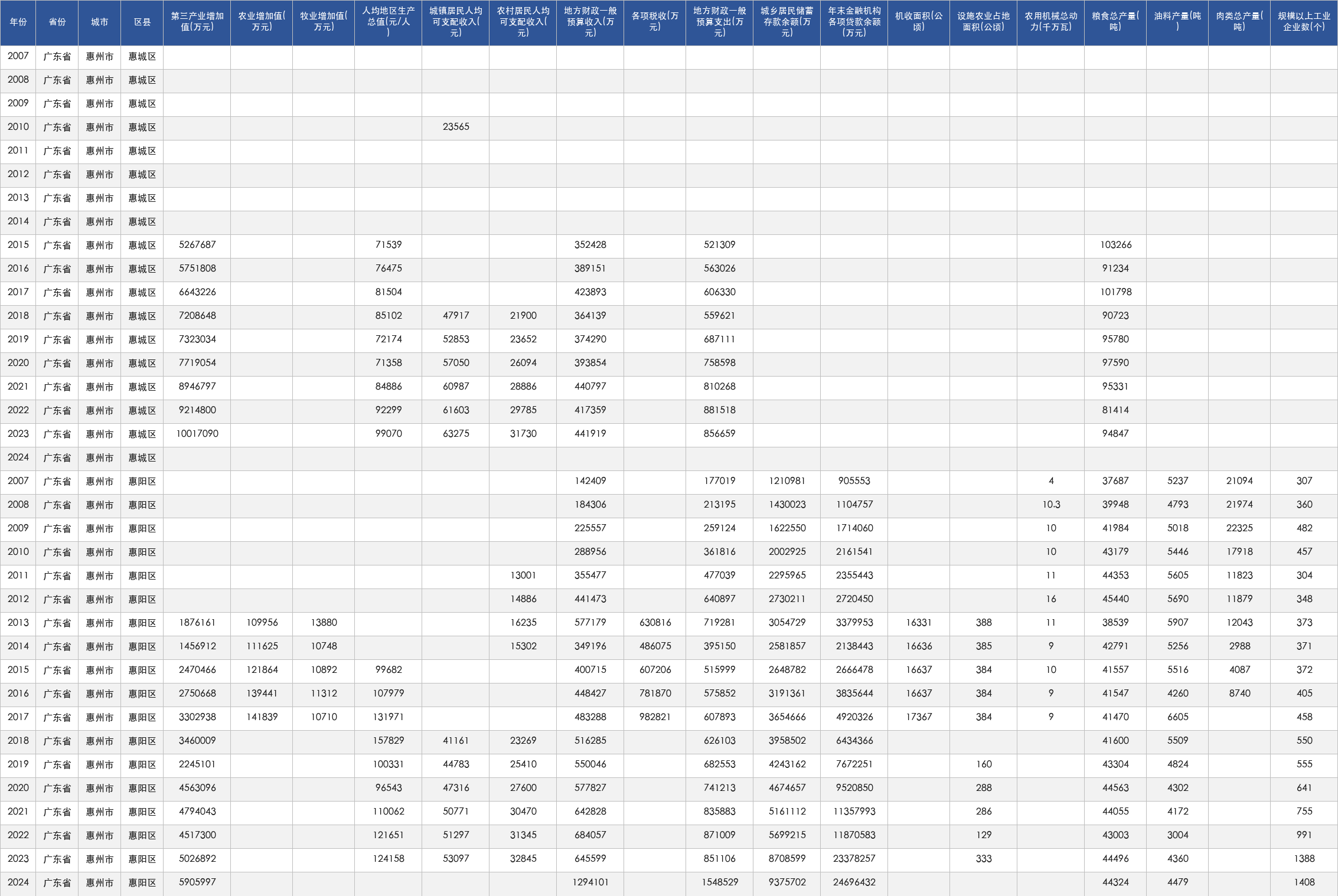This screenshot has height=896, width=1338.
Task: Click the 机收面积(公顷) column header
Action: (919, 22)
